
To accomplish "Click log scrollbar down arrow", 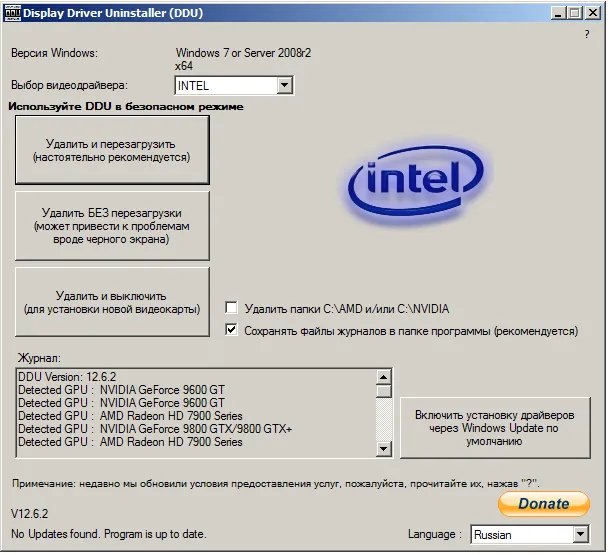I will point(383,449).
